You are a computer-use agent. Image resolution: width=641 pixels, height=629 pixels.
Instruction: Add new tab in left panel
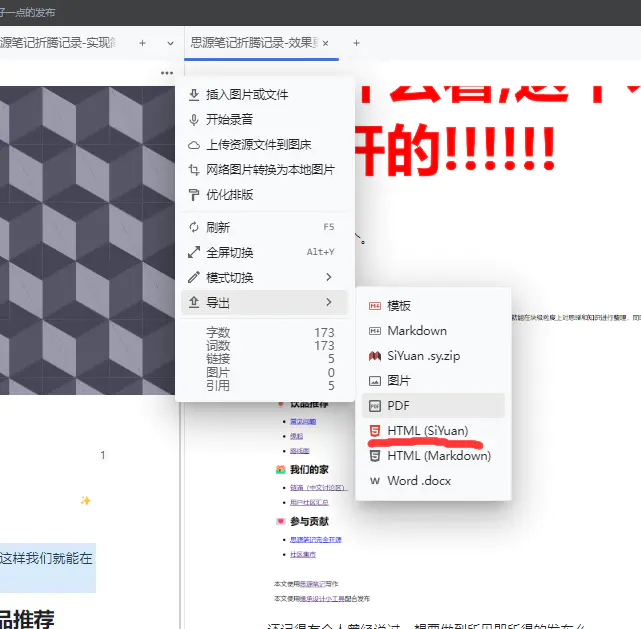pos(142,43)
